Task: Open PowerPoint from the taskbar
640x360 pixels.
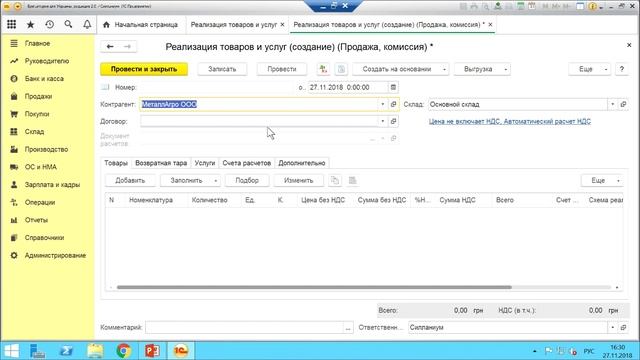Action: pyautogui.click(x=152, y=351)
